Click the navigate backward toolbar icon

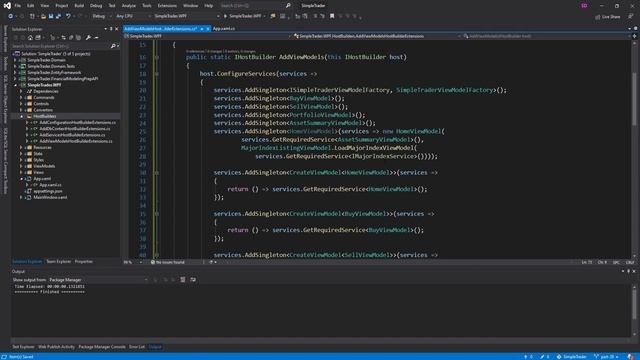pos(11,16)
